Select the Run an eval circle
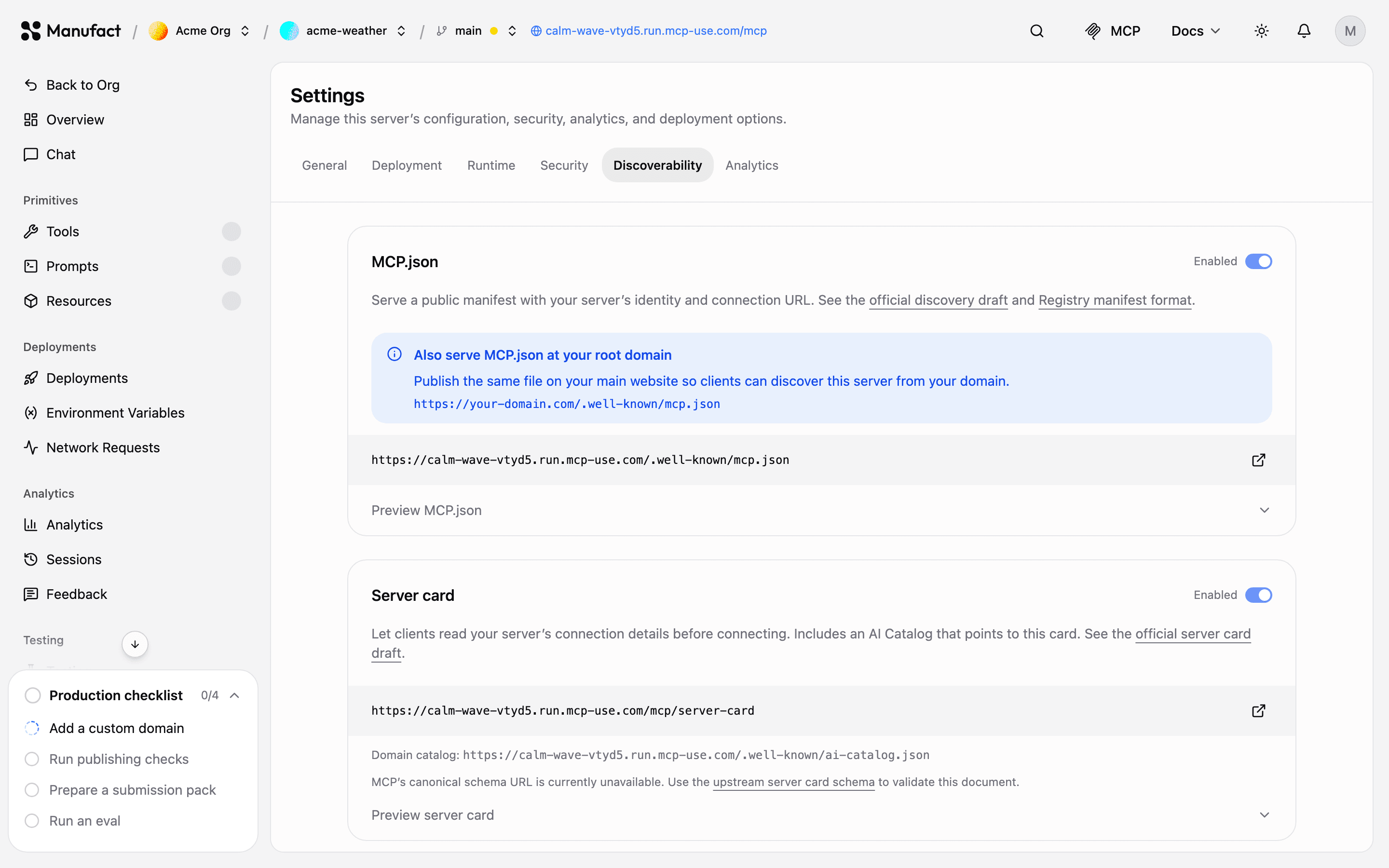Image resolution: width=1389 pixels, height=868 pixels. click(32, 821)
